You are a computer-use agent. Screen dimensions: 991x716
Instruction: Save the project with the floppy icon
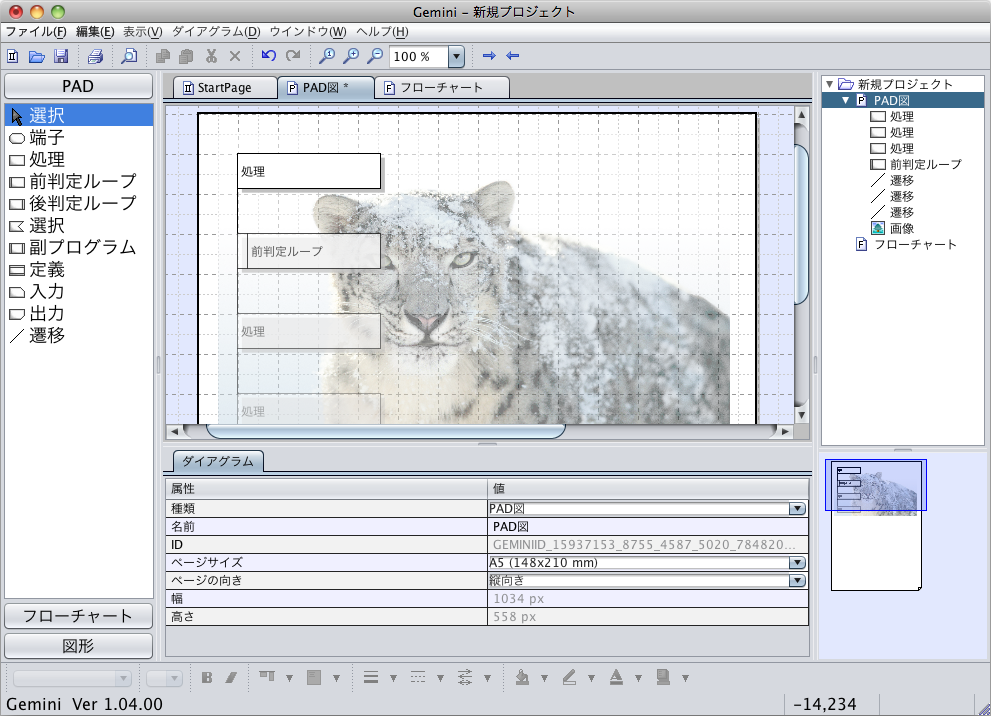61,56
